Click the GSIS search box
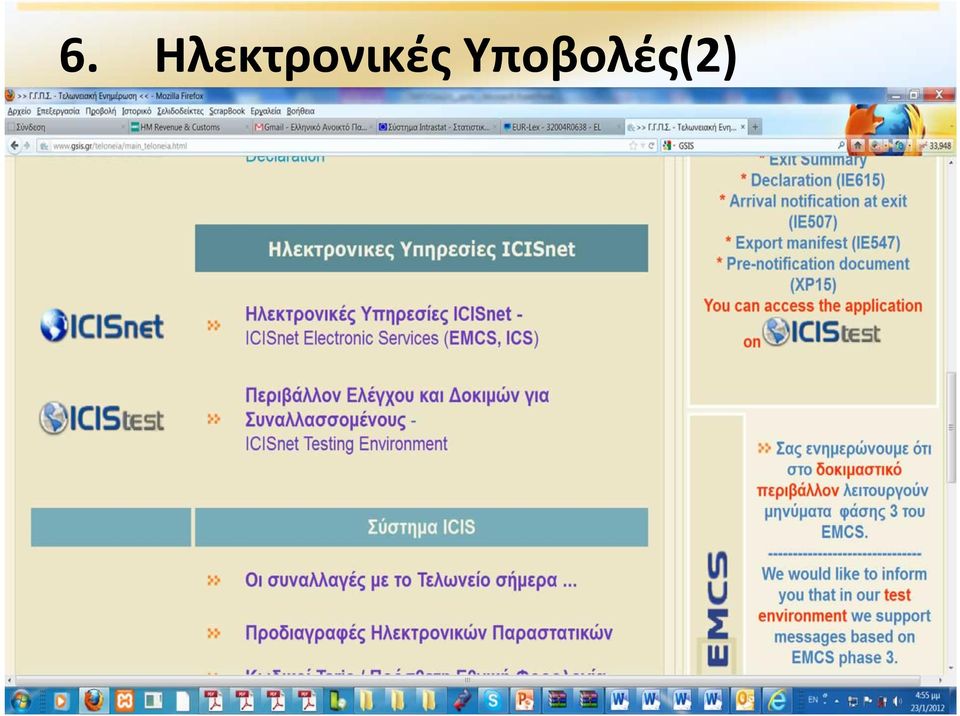960x716 pixels. pyautogui.click(x=756, y=146)
